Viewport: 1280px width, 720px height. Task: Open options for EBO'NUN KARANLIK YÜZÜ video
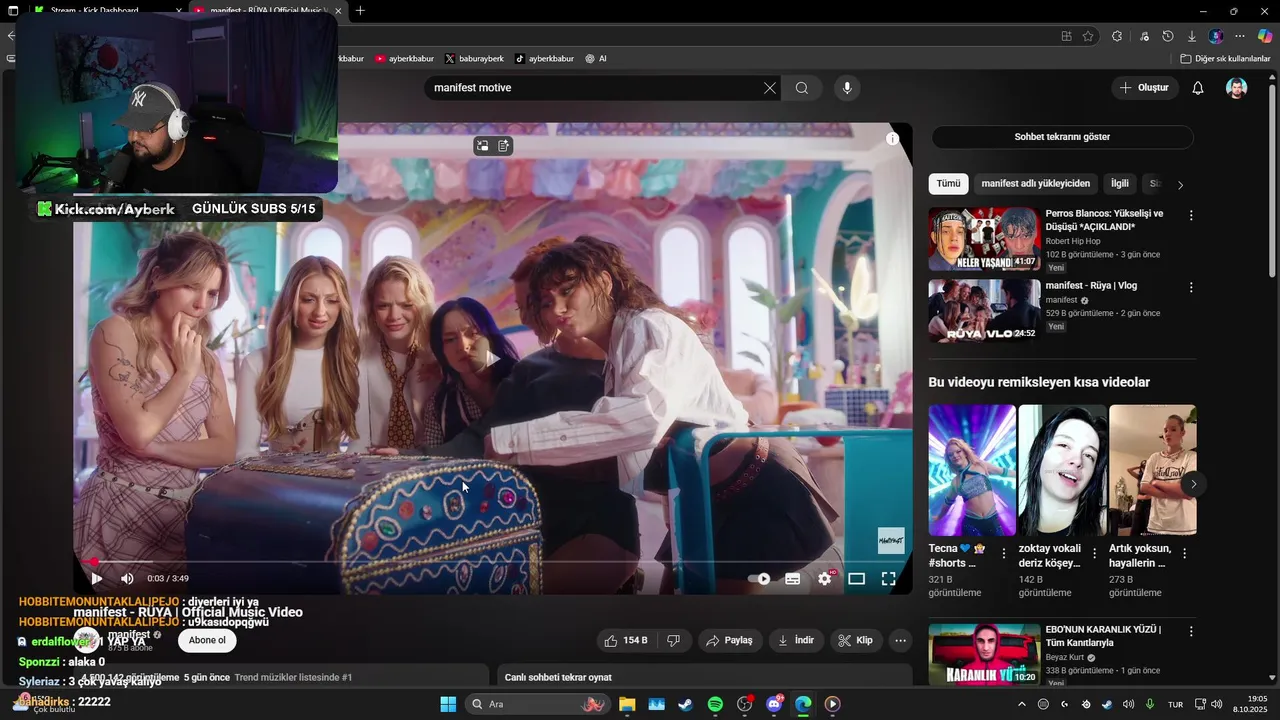point(1190,631)
